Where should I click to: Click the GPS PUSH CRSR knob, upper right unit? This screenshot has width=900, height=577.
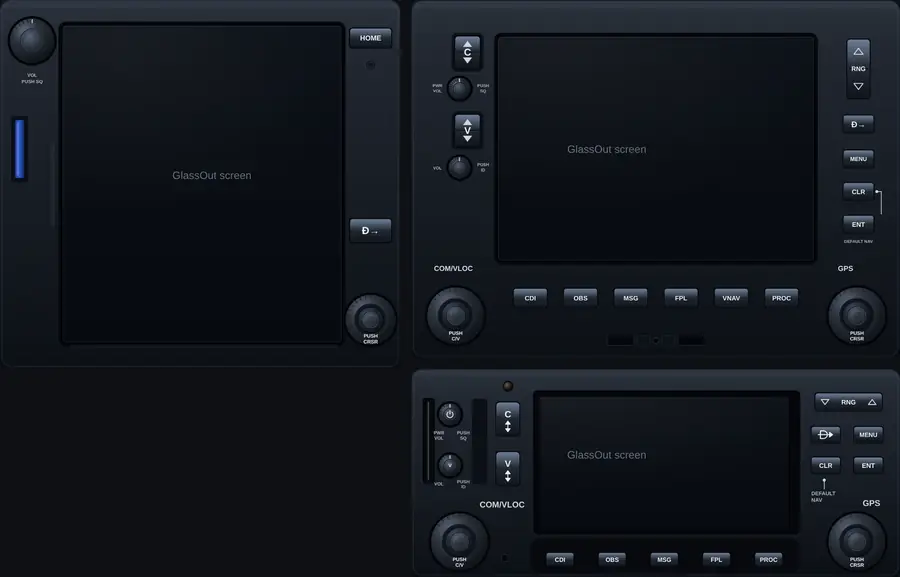pos(856,315)
